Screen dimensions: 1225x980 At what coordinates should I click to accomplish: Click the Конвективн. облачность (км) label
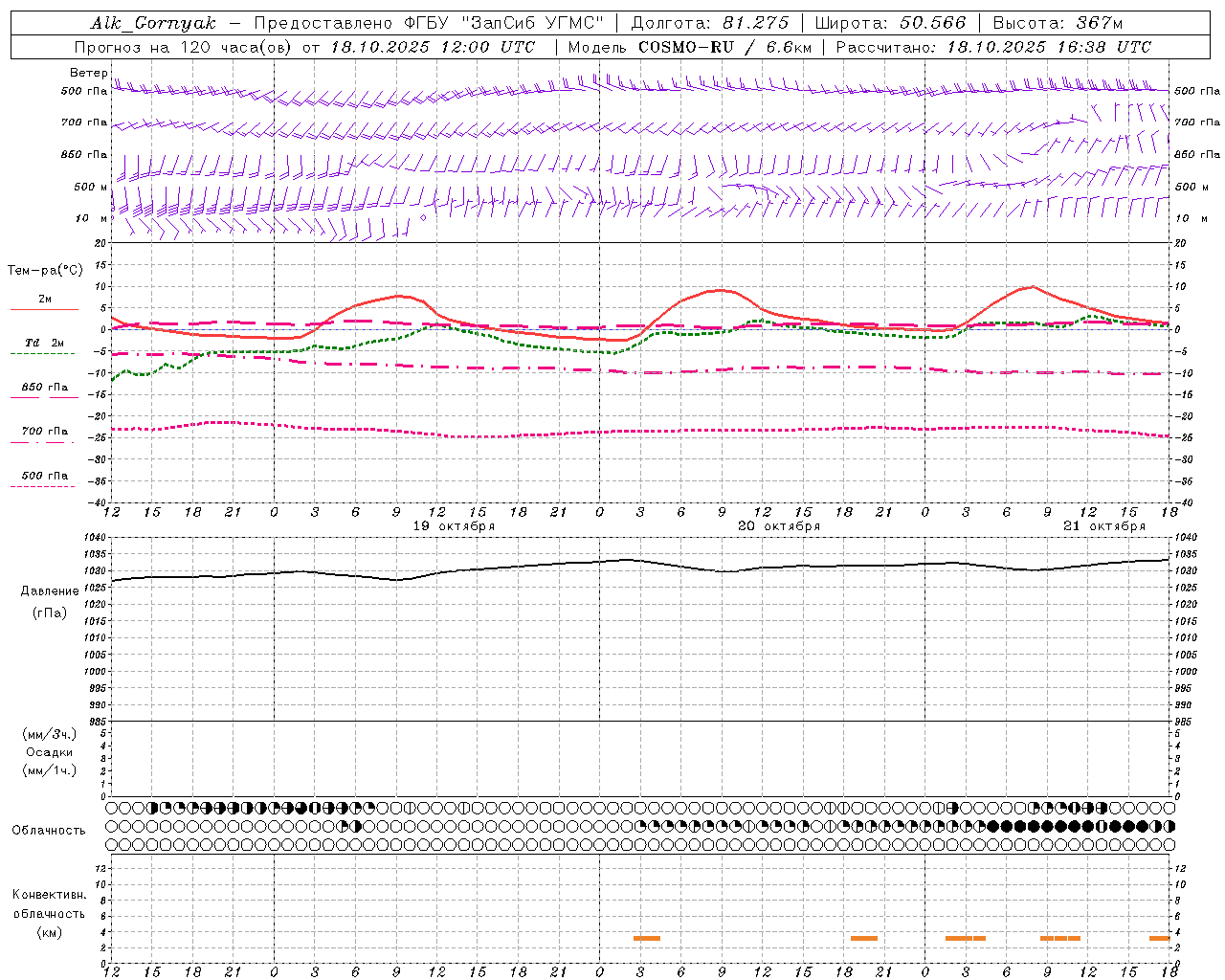(x=49, y=913)
